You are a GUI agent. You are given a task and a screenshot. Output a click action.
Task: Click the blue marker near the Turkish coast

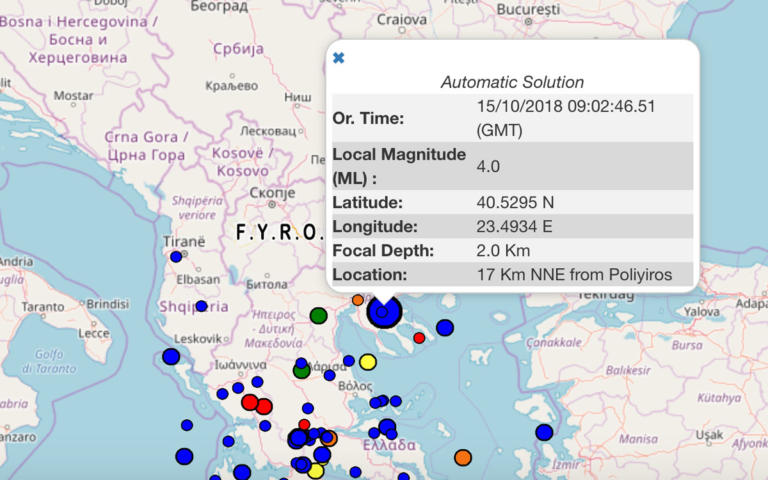[x=544, y=432]
